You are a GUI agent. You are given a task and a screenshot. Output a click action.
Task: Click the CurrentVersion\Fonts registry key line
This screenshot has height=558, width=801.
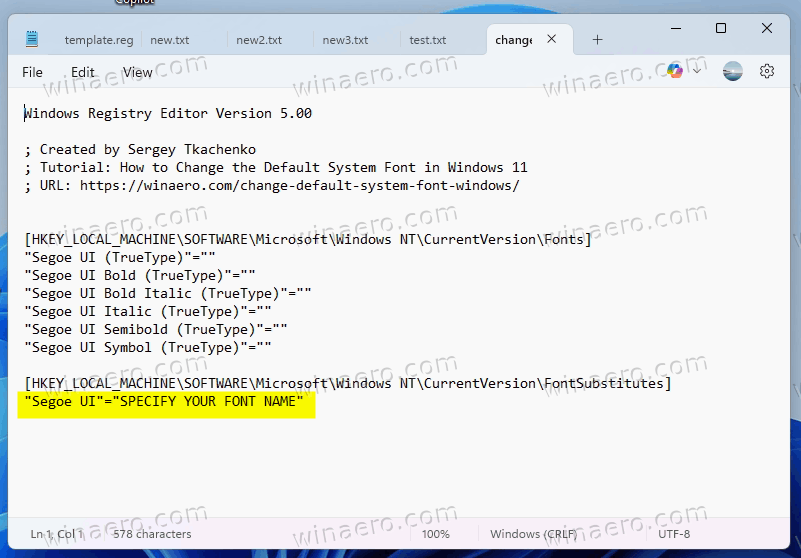click(x=308, y=239)
